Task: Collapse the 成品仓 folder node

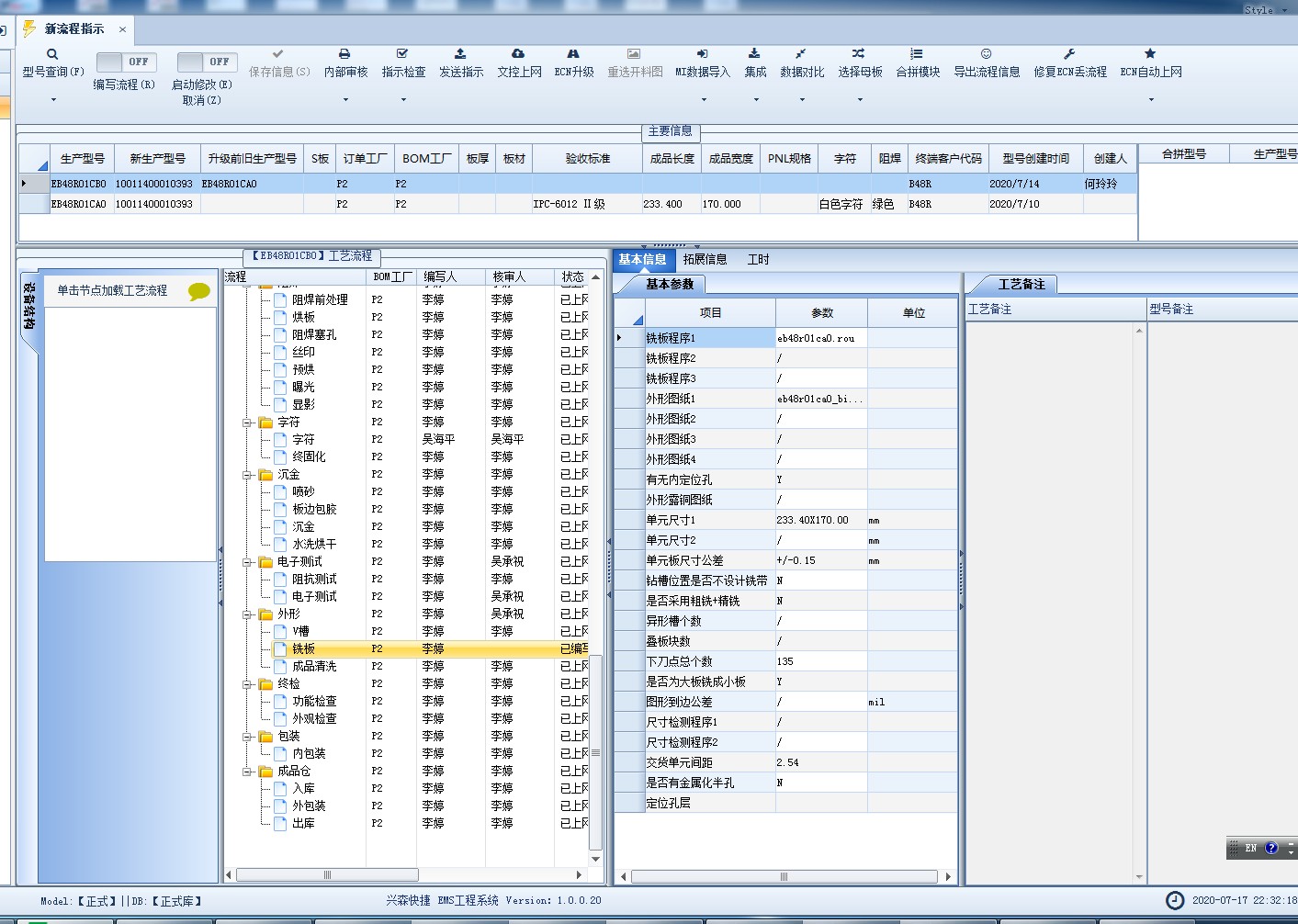Action: pyautogui.click(x=247, y=772)
